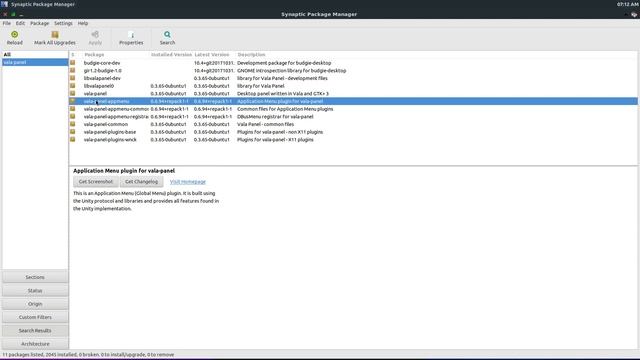This screenshot has width=640, height=360.
Task: Click 'Plugins for vala-panel - X11 plugins' description
Action: [275, 140]
